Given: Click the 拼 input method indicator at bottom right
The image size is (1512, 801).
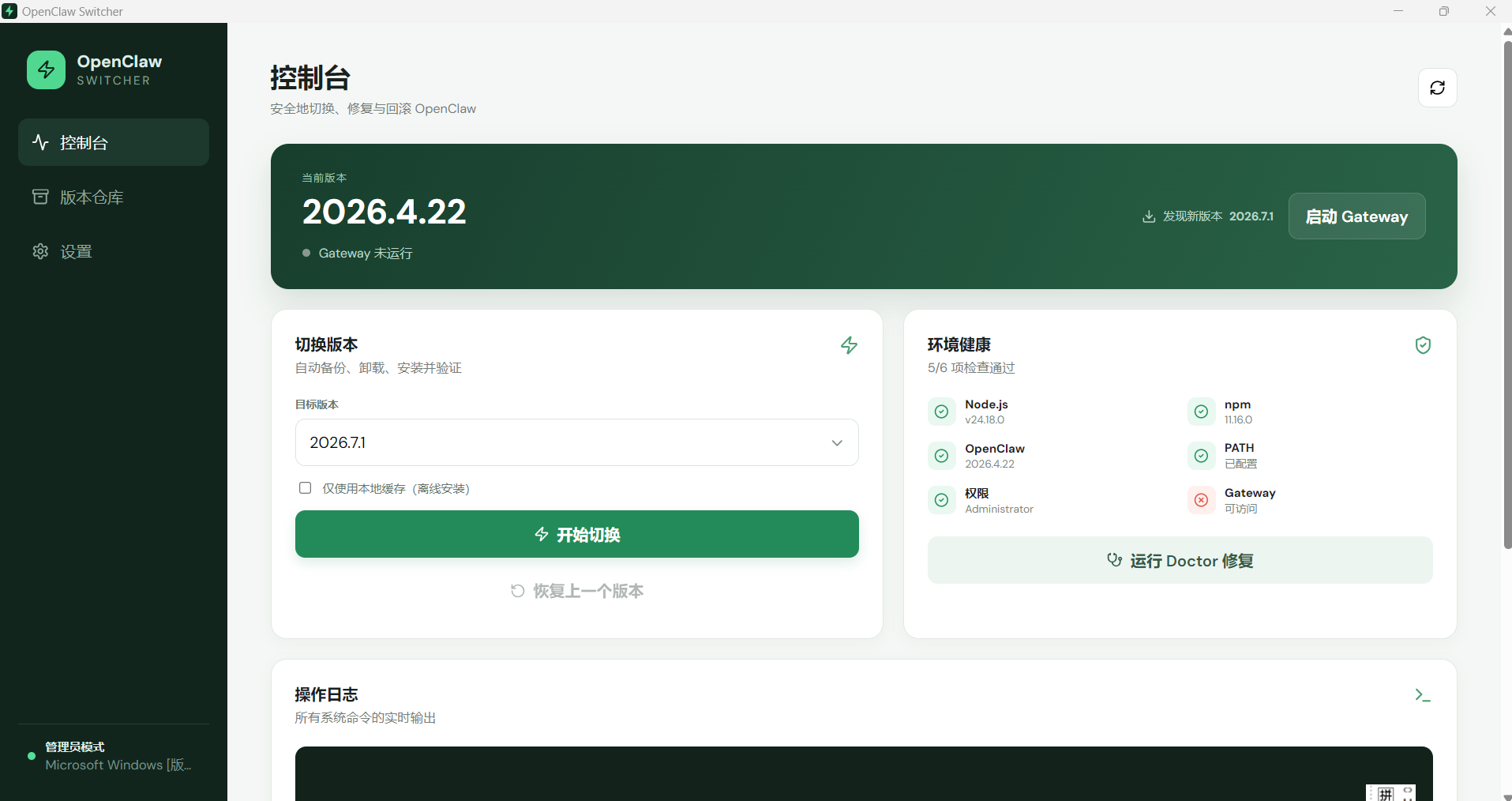Looking at the screenshot, I should coord(1386,794).
